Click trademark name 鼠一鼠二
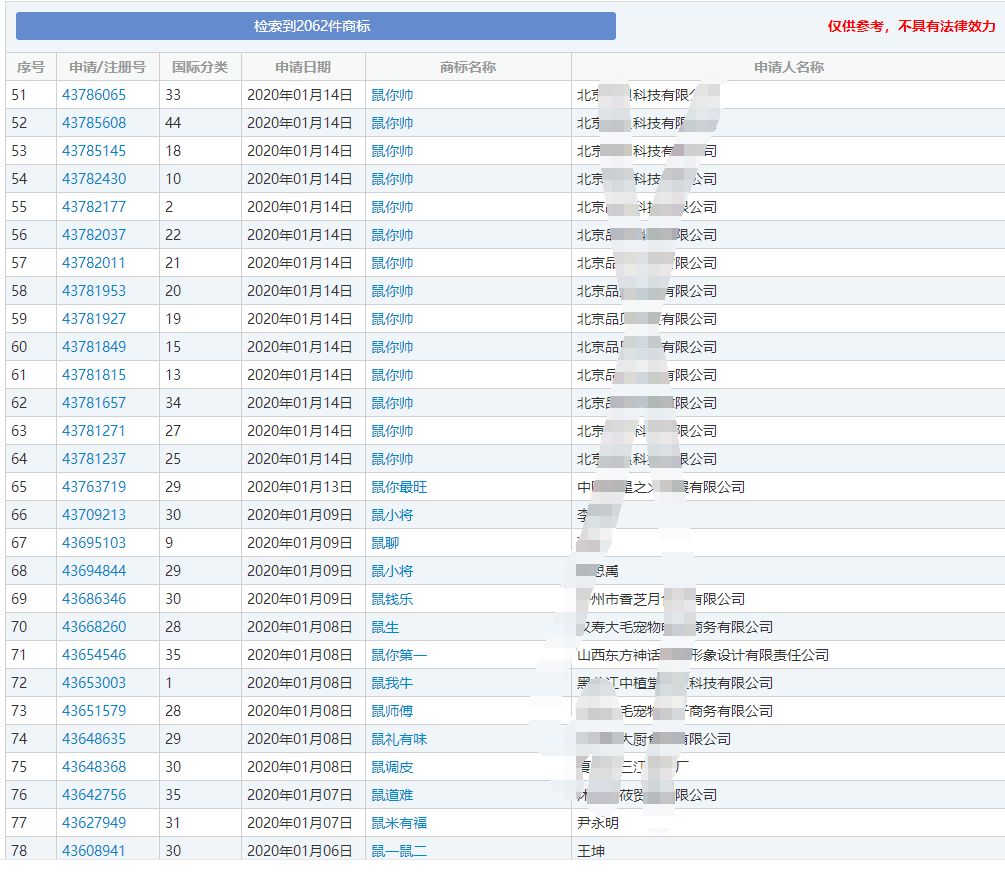The width and height of the screenshot is (1005, 872). [399, 851]
